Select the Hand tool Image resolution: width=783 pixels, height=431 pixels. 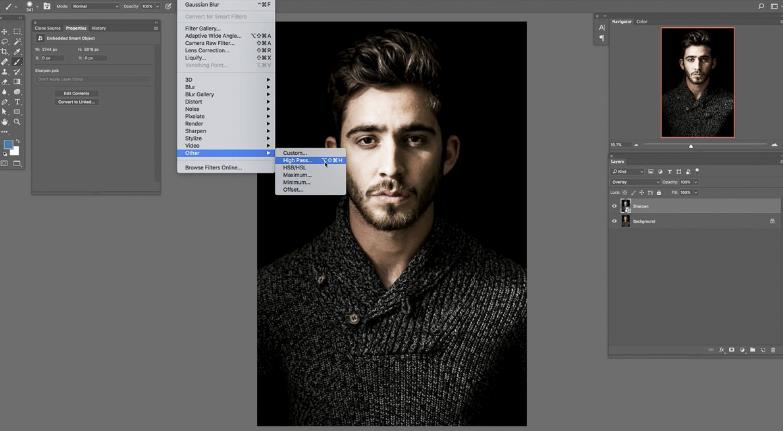[4, 122]
